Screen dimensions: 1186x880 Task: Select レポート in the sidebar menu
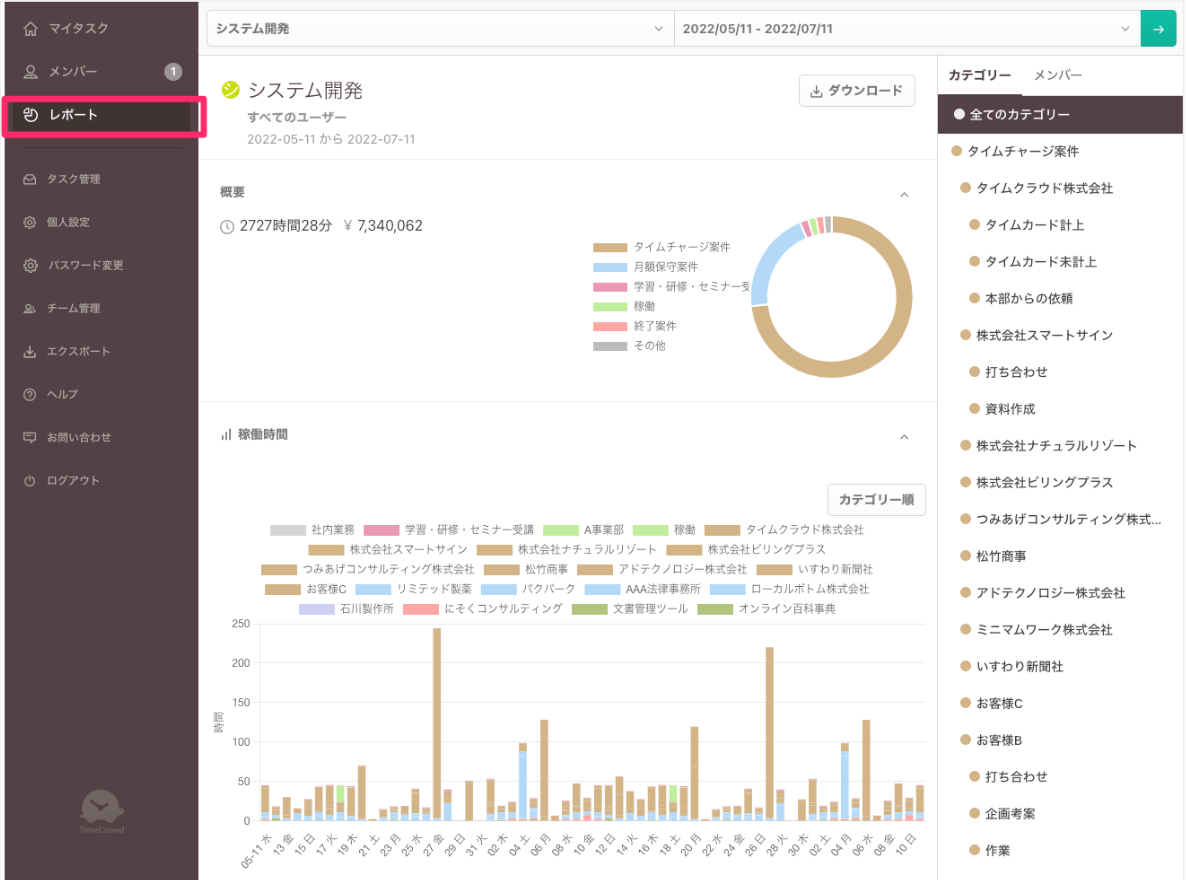click(102, 116)
